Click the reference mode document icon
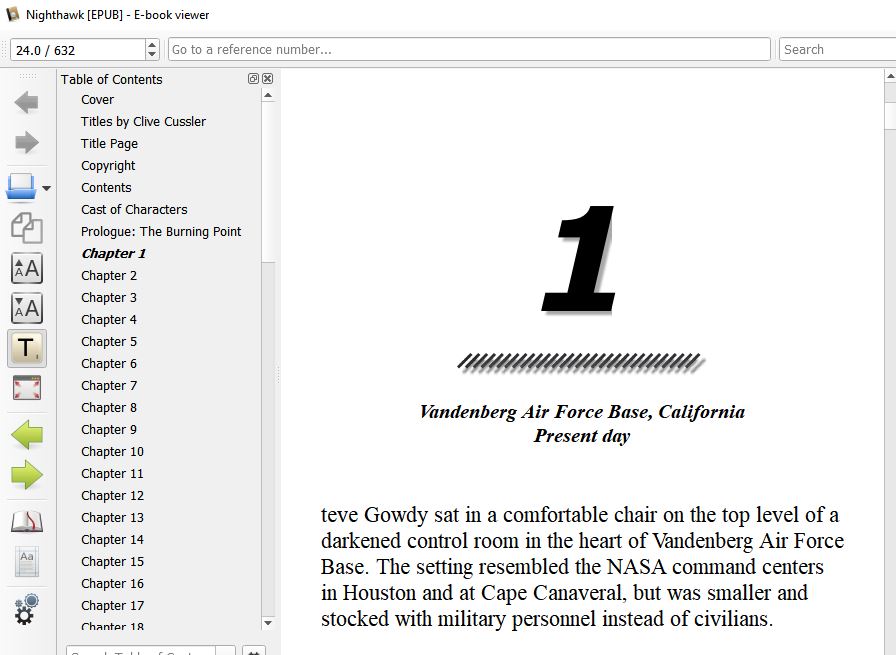Screen dimensions: 896x655 (26, 562)
